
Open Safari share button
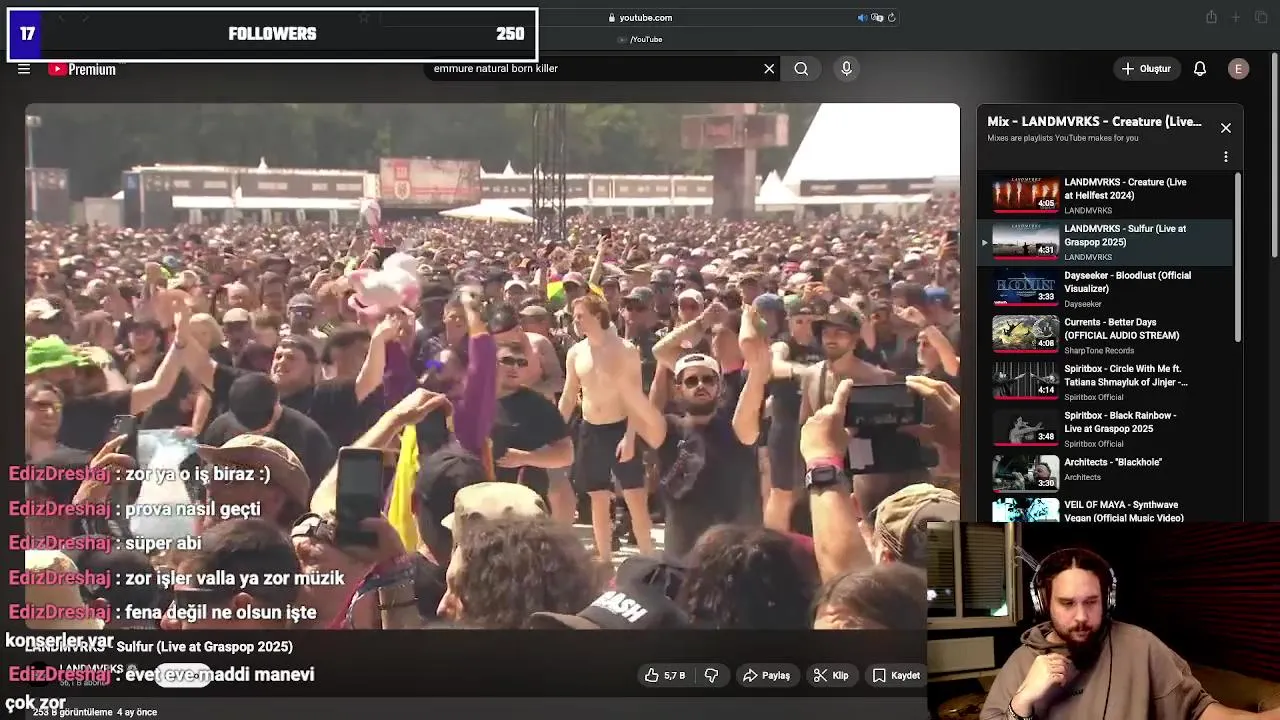coord(1211,17)
